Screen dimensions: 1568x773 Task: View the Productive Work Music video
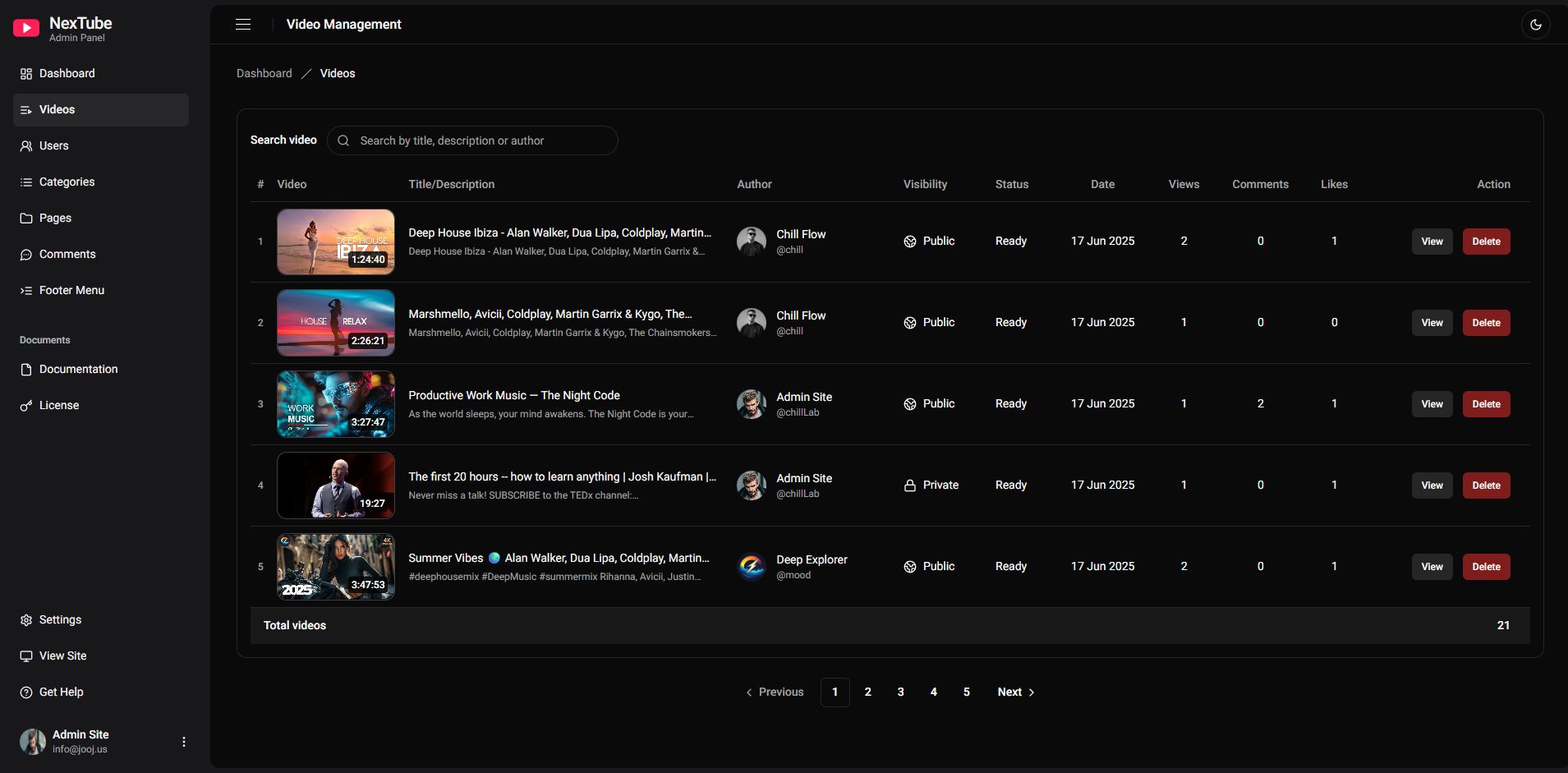1432,404
